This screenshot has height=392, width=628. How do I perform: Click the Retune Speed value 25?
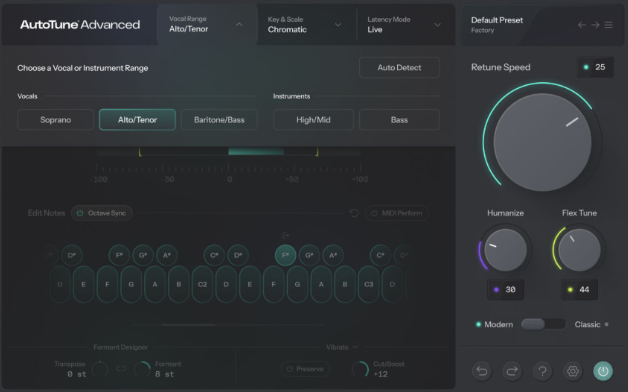coord(595,67)
